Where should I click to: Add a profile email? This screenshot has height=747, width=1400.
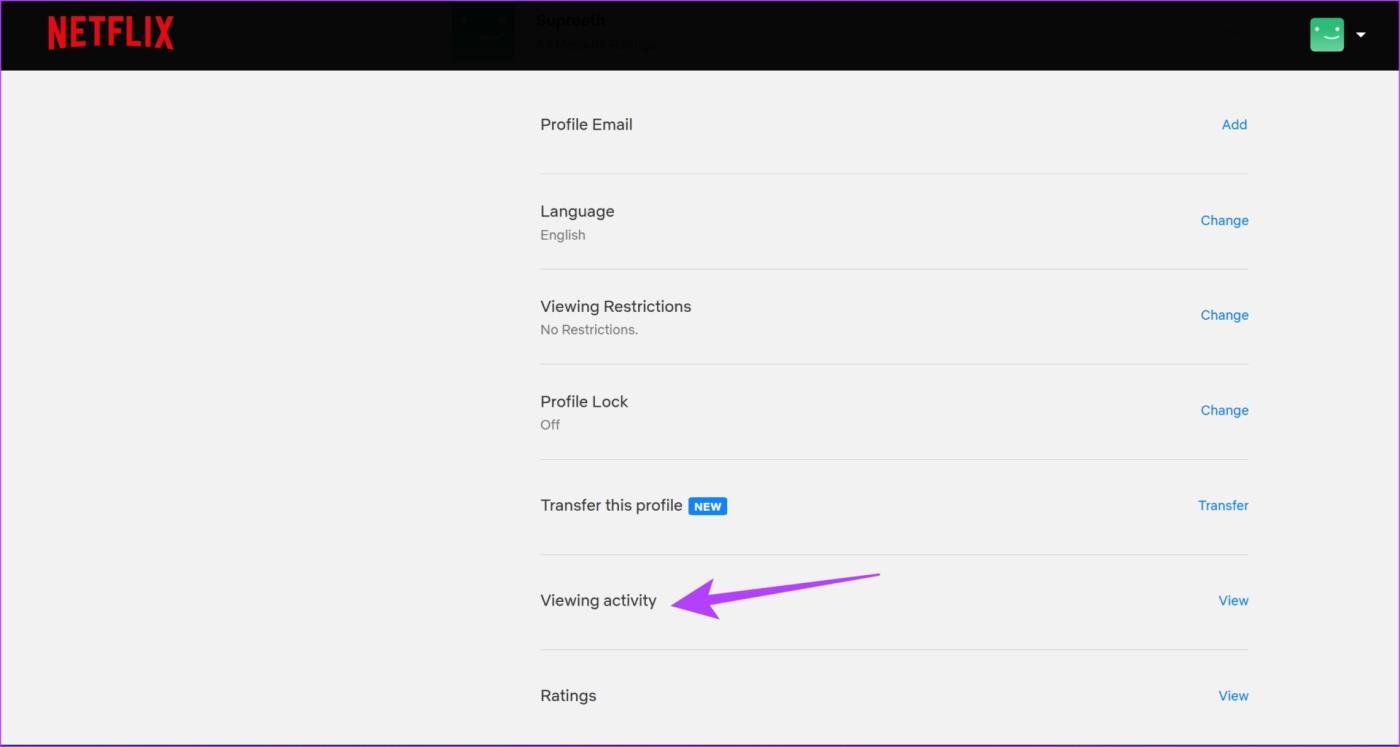click(1234, 125)
